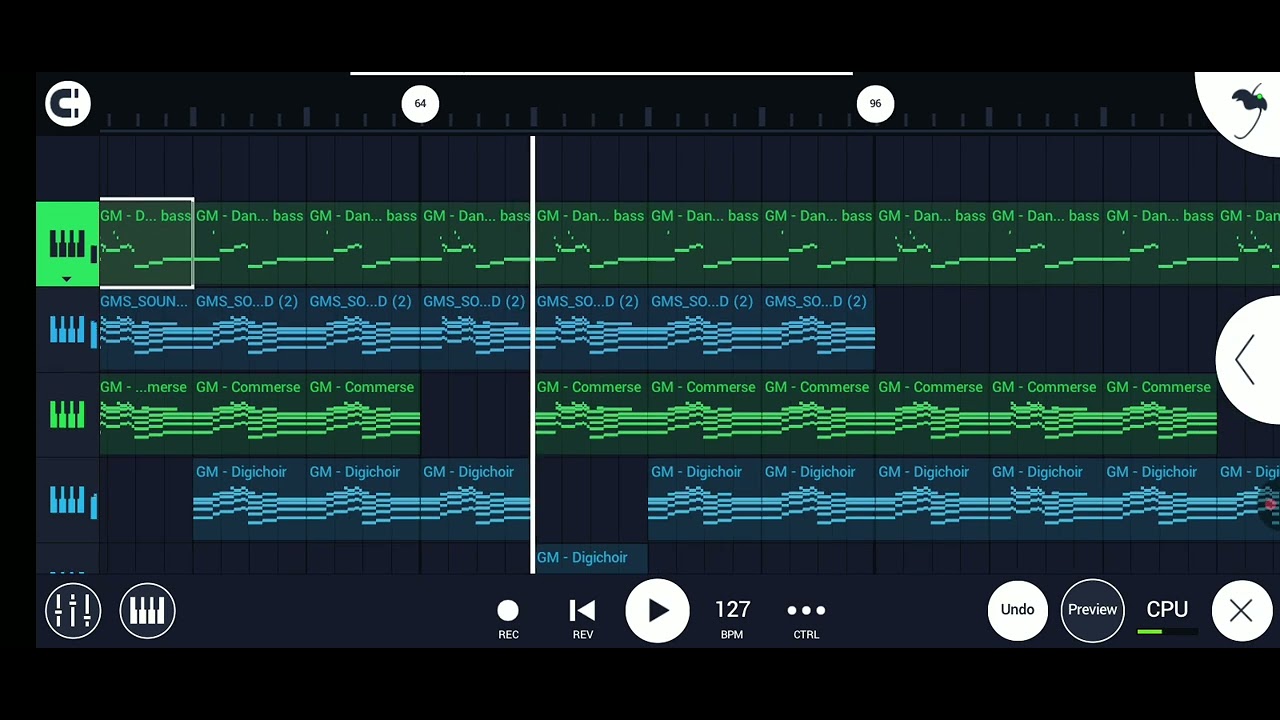Change the 127 BPM tempo

[732, 618]
